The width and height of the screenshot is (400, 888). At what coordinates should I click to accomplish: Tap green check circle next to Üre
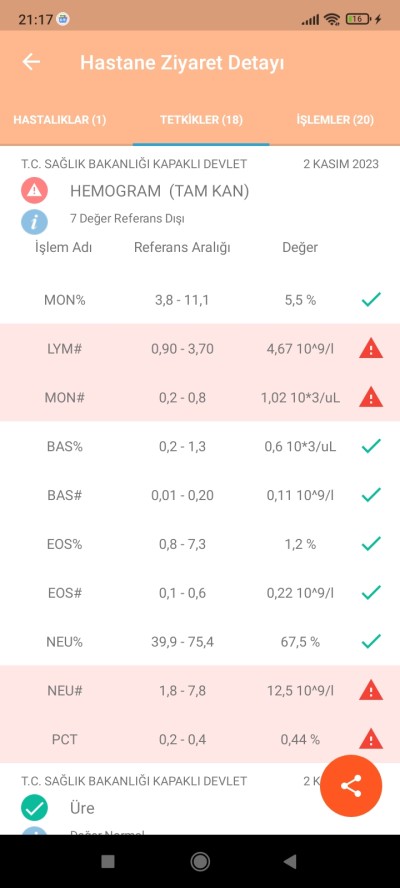click(x=35, y=808)
